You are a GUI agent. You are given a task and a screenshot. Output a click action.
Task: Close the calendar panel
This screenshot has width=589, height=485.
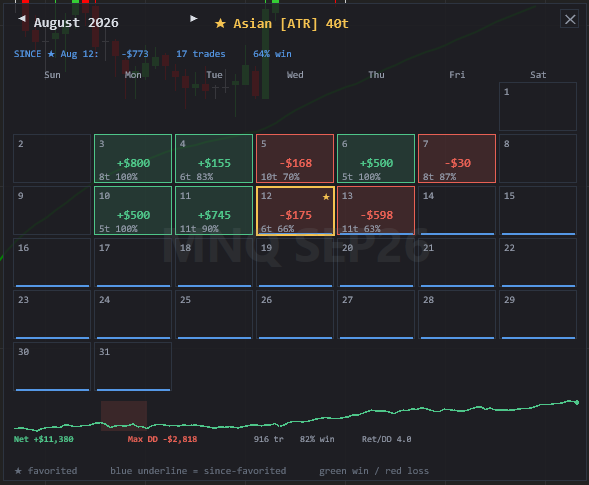569,19
